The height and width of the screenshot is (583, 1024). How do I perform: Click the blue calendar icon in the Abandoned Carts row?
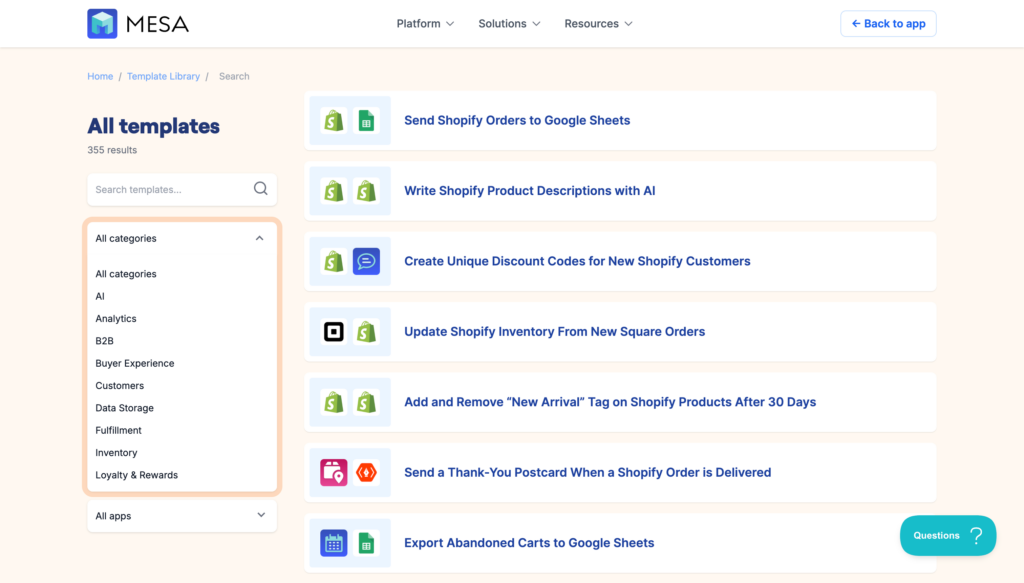click(x=334, y=543)
